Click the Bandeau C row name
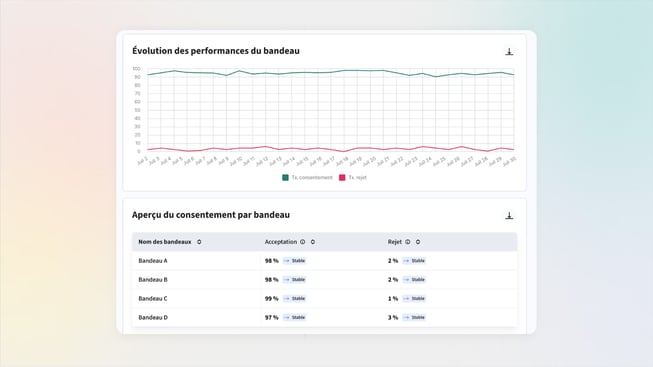The height and width of the screenshot is (367, 653). (x=153, y=299)
